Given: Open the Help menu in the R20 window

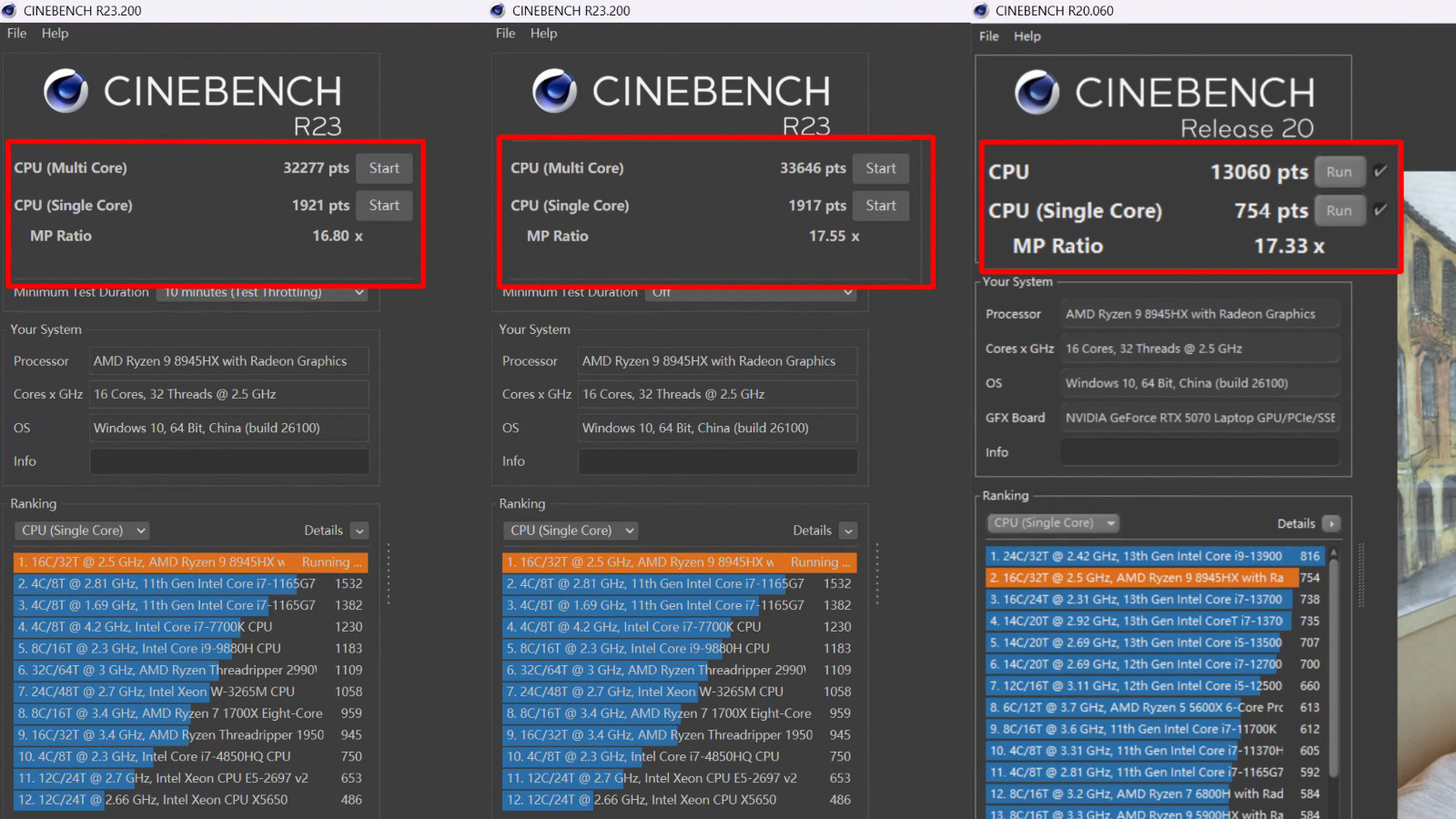Looking at the screenshot, I should pos(1027,36).
